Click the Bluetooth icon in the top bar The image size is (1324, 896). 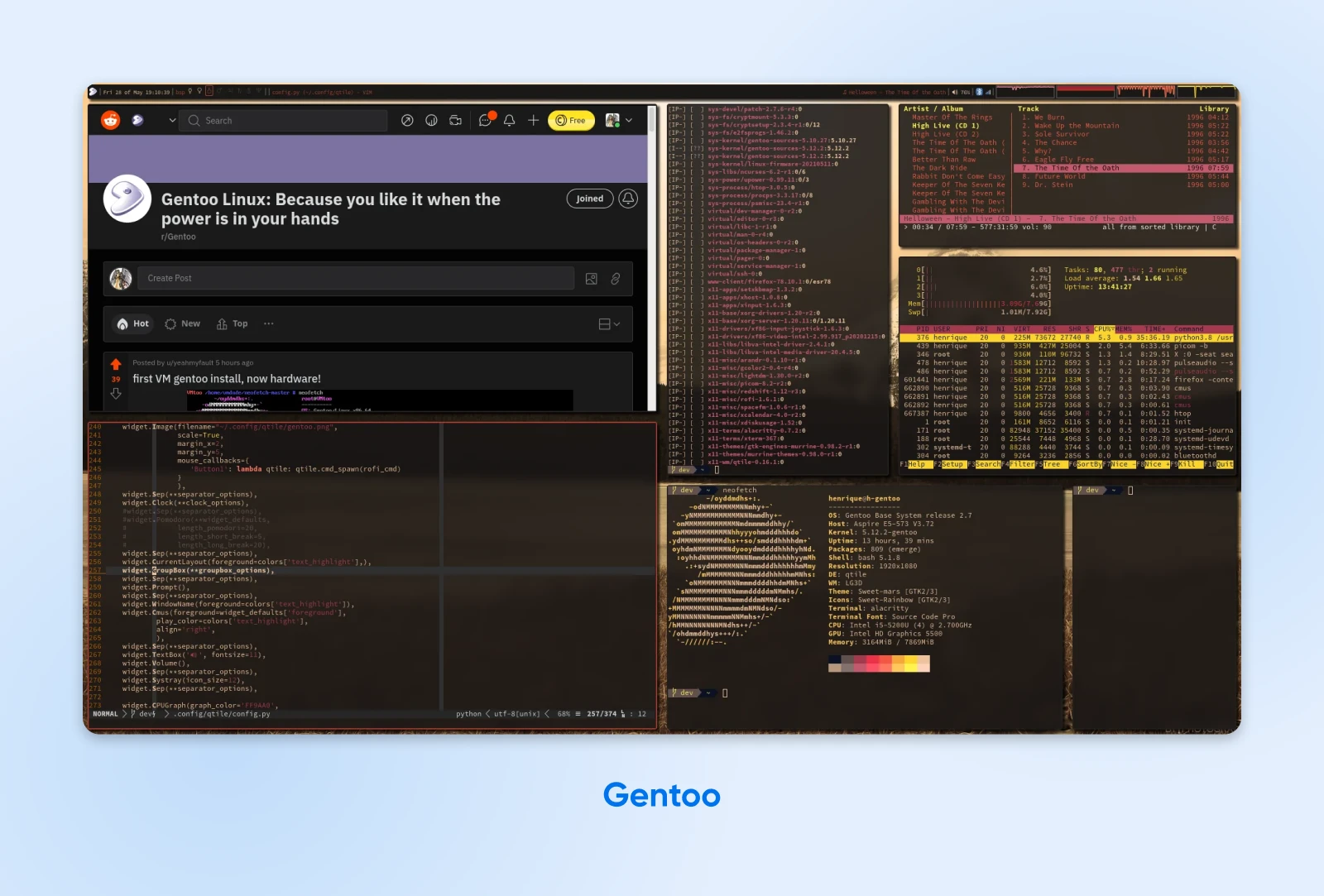tap(979, 92)
